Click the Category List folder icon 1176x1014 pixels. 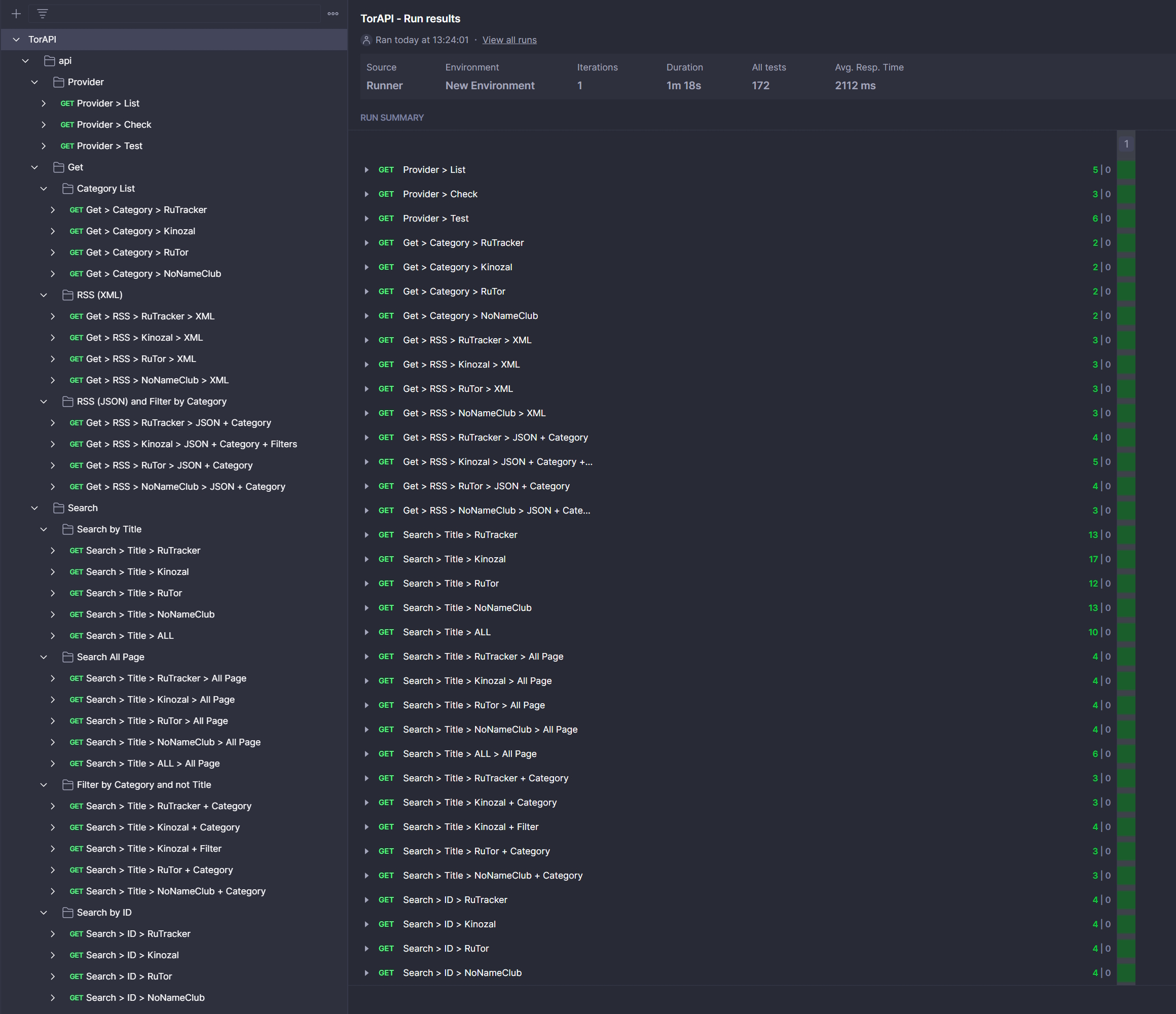(x=67, y=189)
